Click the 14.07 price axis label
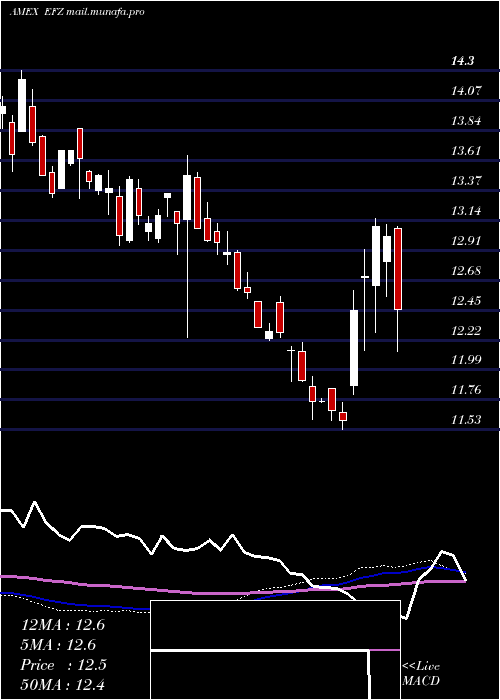Viewport: 500px width, 700px height. (467, 91)
